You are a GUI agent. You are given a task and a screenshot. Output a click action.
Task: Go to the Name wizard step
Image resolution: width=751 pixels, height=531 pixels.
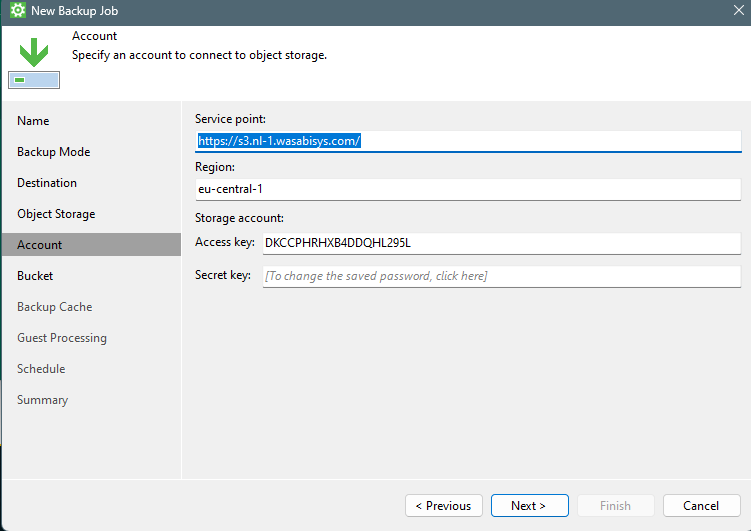click(x=33, y=121)
